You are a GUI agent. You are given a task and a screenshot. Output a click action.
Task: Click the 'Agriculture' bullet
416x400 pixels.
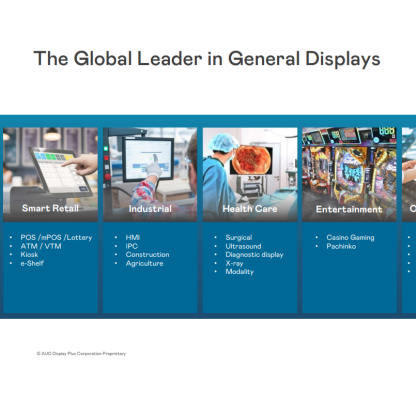point(144,263)
